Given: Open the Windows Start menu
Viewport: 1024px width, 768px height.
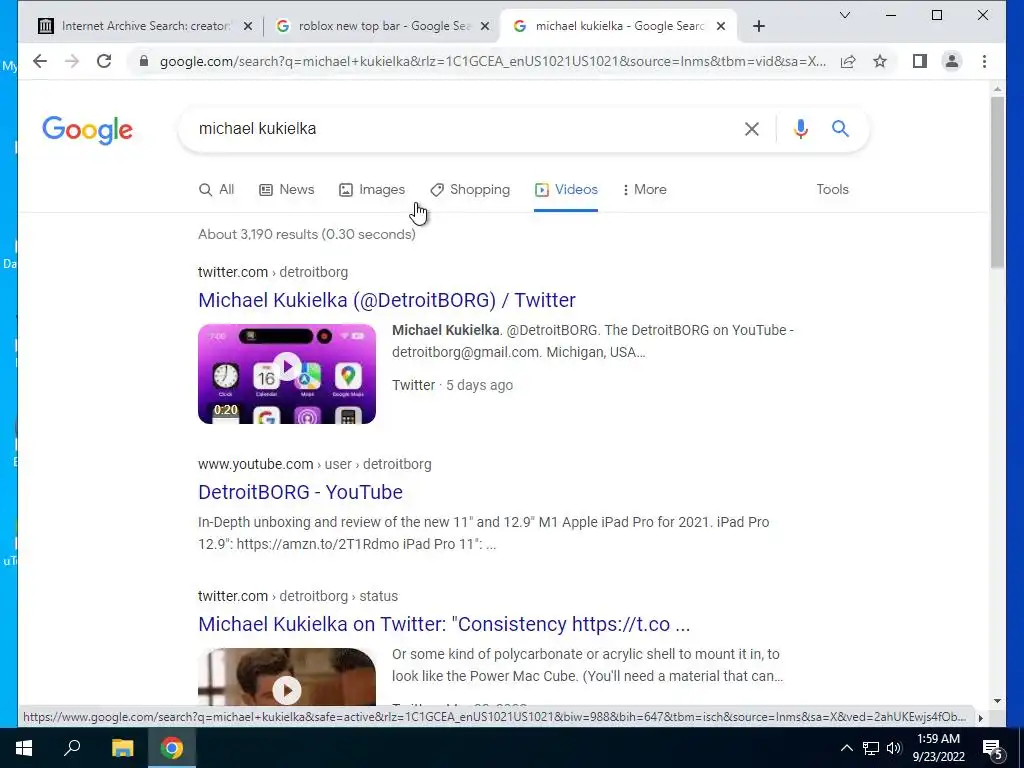Looking at the screenshot, I should [24, 748].
